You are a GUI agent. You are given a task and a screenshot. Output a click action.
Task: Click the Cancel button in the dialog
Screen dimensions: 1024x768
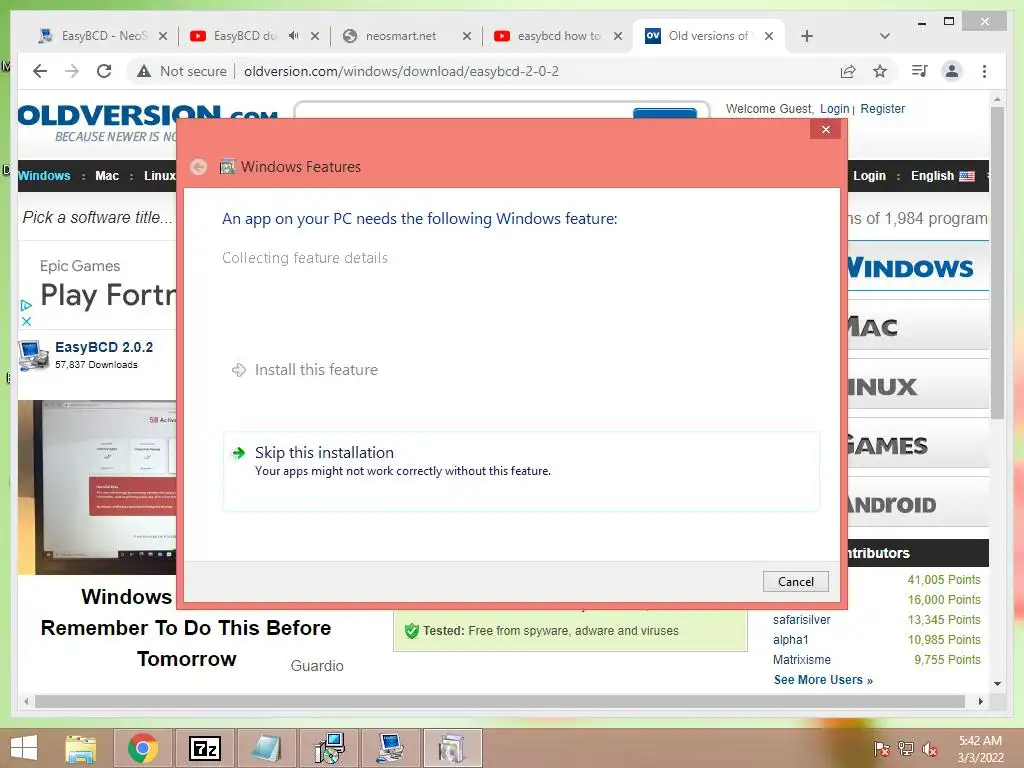795,581
